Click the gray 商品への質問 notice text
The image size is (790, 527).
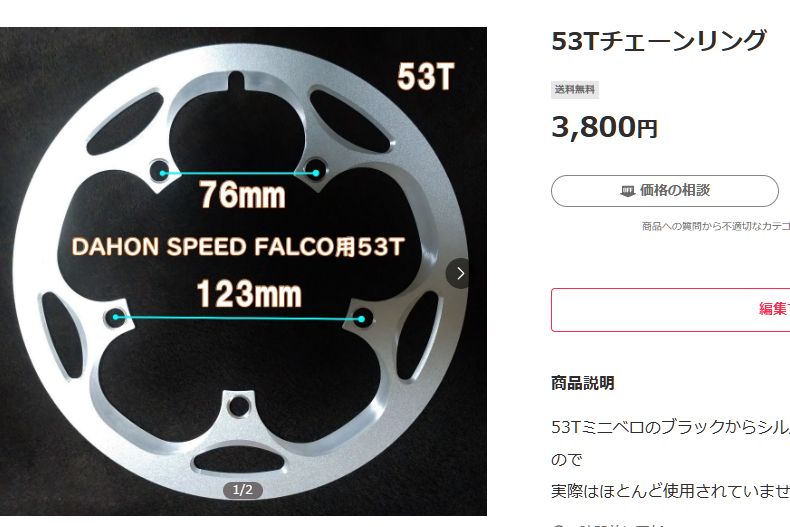tap(716, 226)
